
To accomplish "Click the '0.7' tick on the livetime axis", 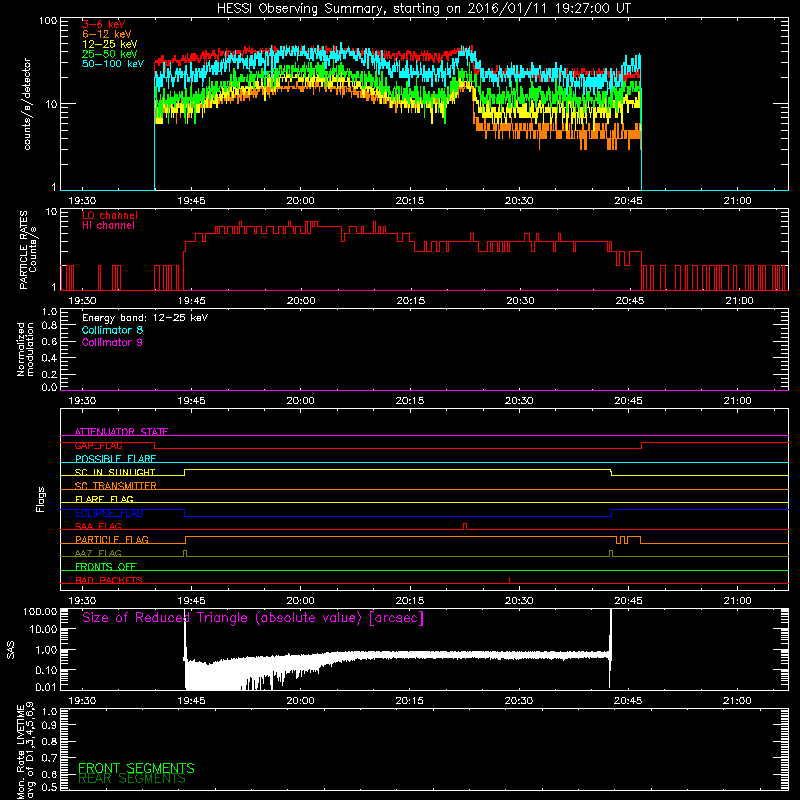I will point(49,758).
